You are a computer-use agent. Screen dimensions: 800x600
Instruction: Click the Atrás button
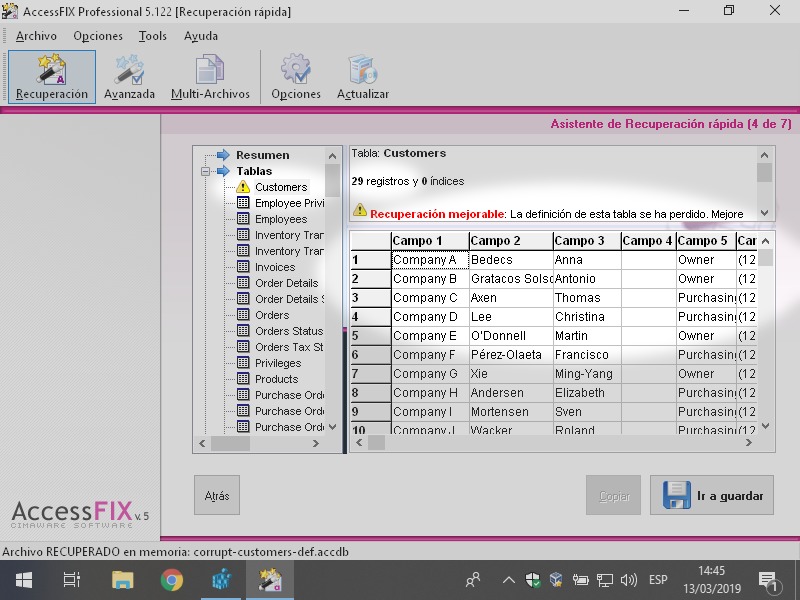click(x=217, y=495)
